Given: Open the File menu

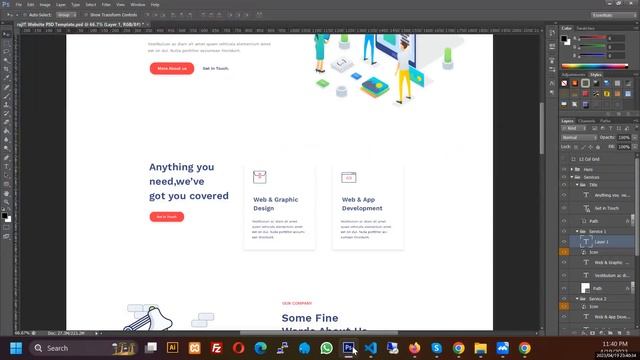Looking at the screenshot, I should tap(18, 4).
